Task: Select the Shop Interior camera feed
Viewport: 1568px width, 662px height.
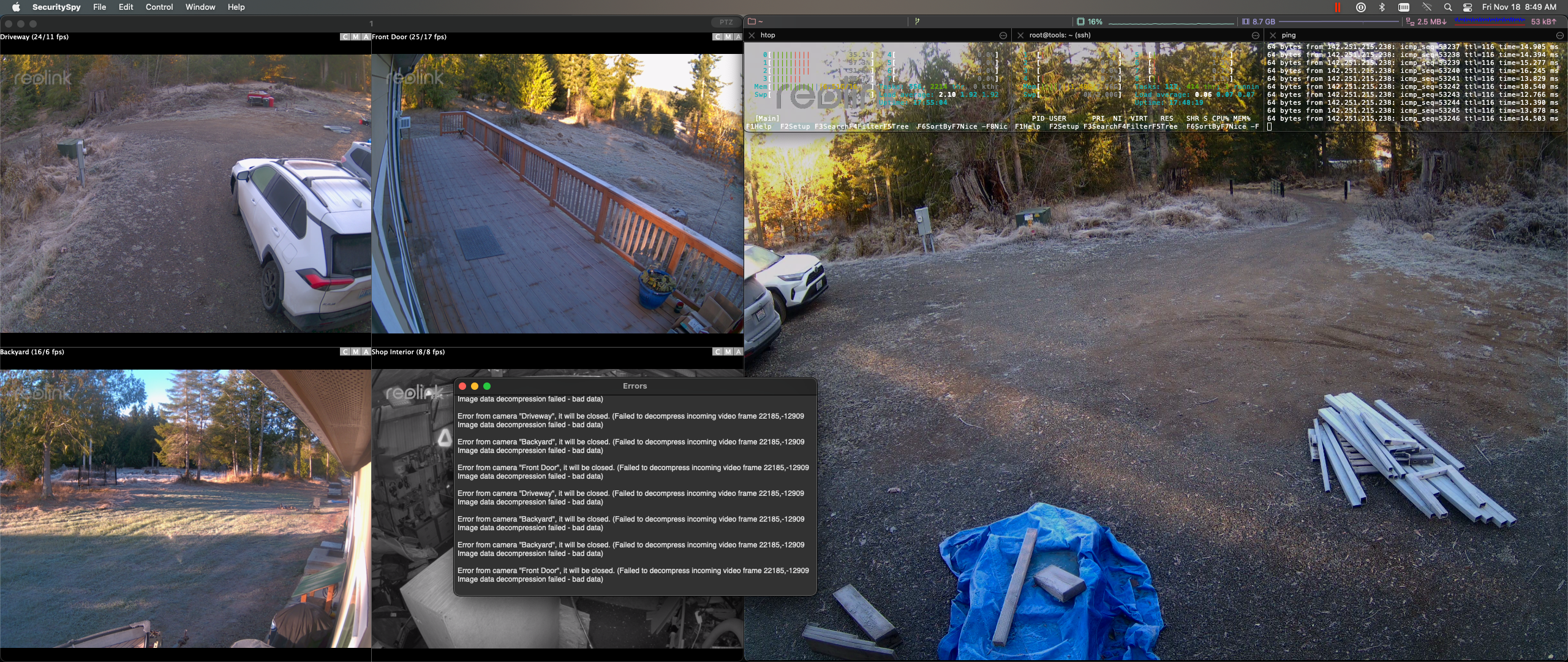Action: click(557, 509)
